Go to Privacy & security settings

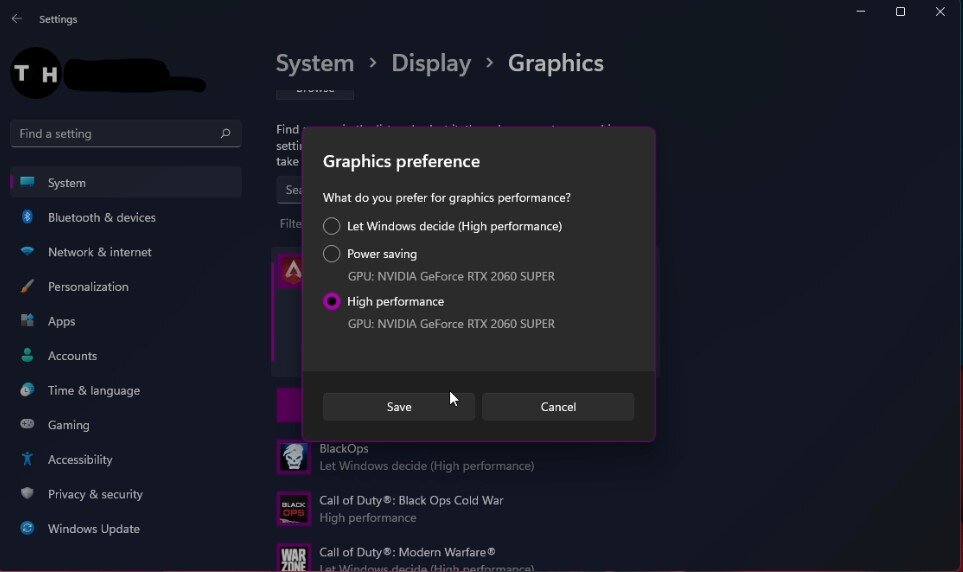coord(126,494)
